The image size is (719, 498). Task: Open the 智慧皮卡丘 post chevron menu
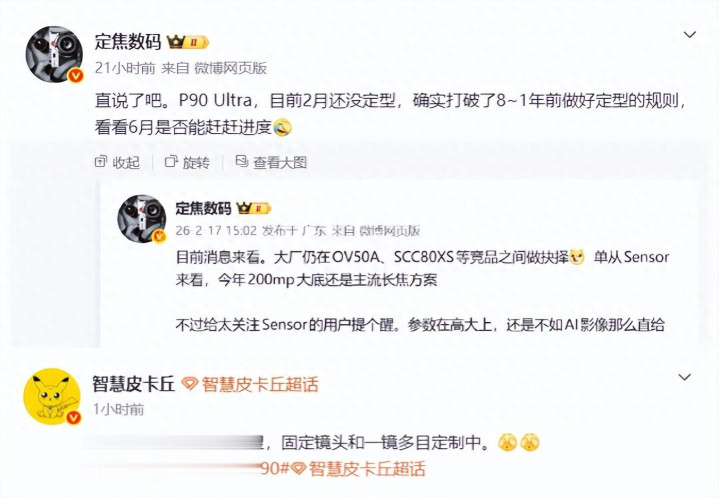tap(684, 377)
